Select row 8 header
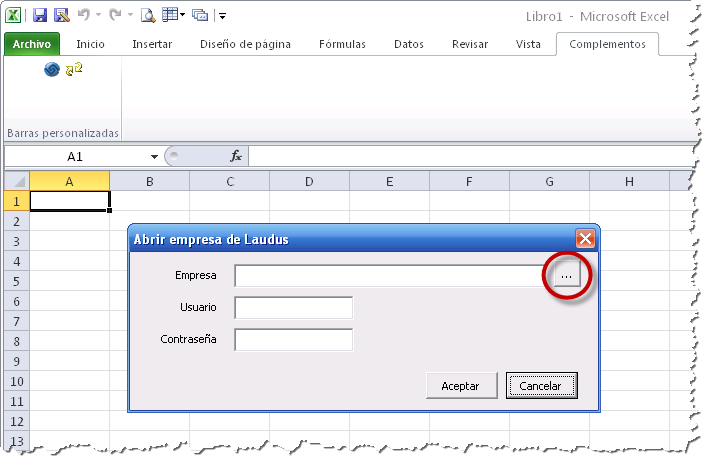The image size is (709, 462). tap(17, 341)
